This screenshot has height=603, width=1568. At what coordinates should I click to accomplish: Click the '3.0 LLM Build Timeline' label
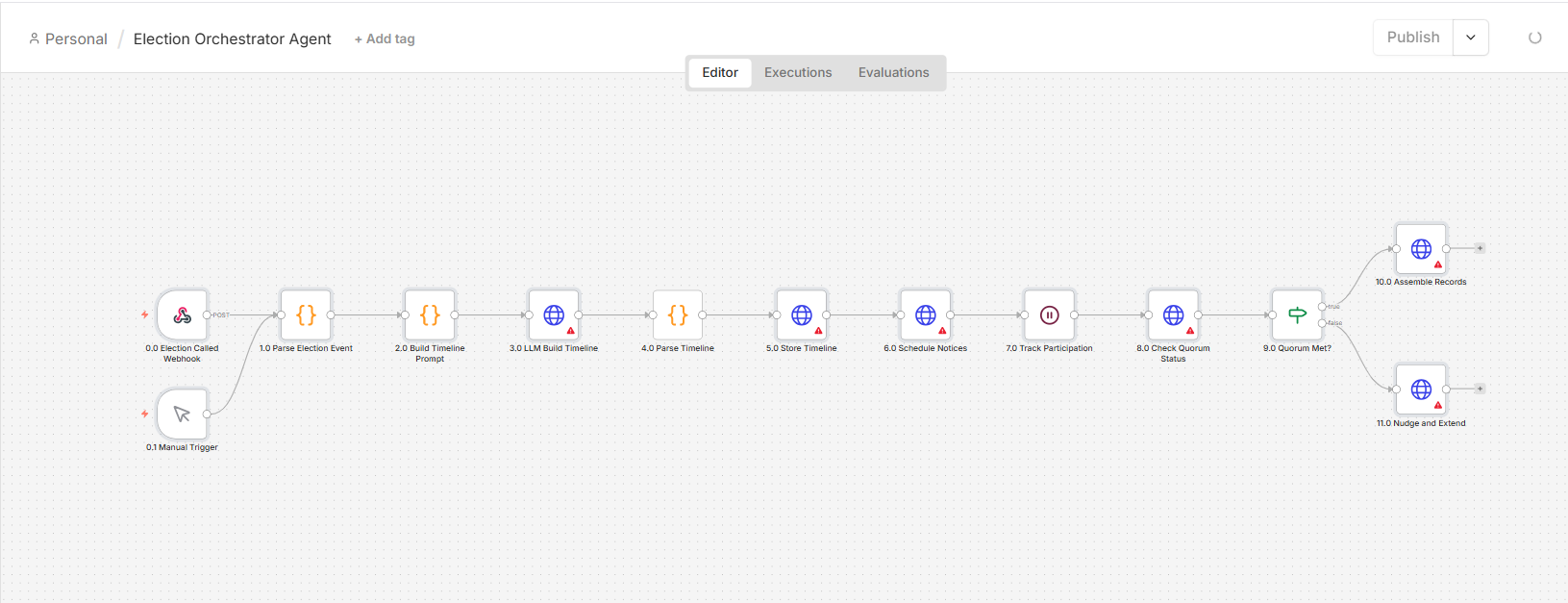(554, 348)
